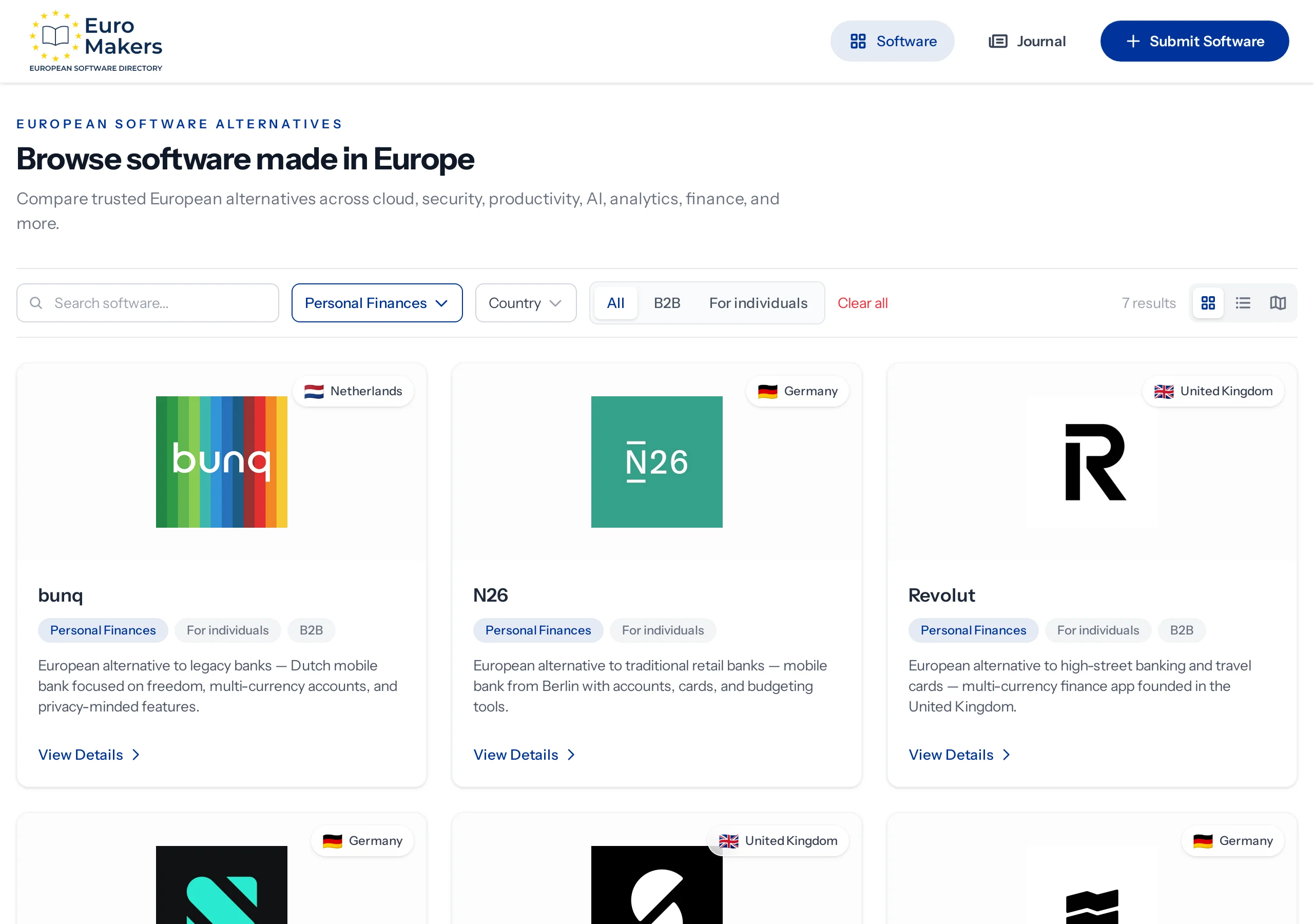The width and height of the screenshot is (1314, 924).
Task: Click Personal Finances tag on Revolut card
Action: tap(974, 630)
